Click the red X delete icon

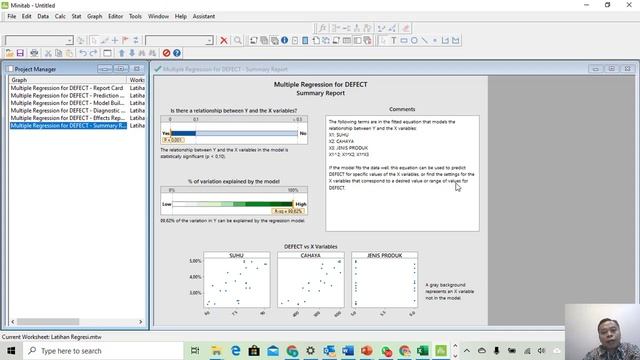[224, 40]
